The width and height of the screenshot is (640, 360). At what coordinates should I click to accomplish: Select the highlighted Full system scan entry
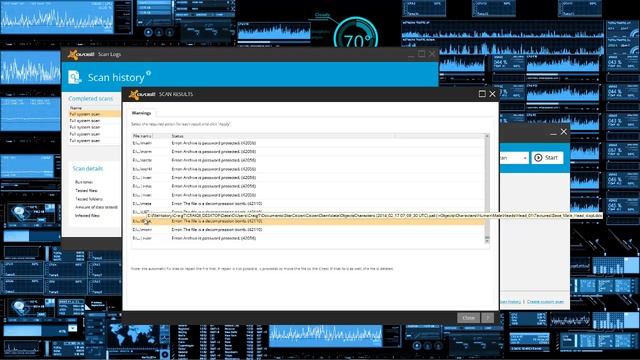tap(94, 114)
